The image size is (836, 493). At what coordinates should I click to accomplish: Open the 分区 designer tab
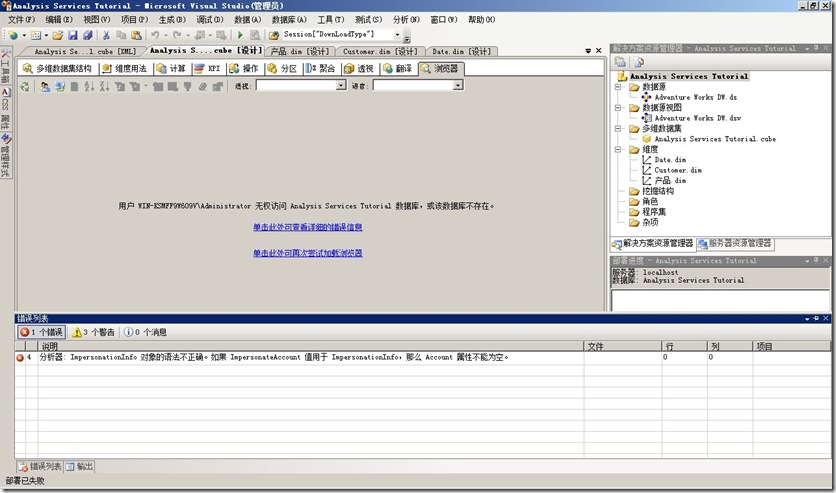(283, 68)
